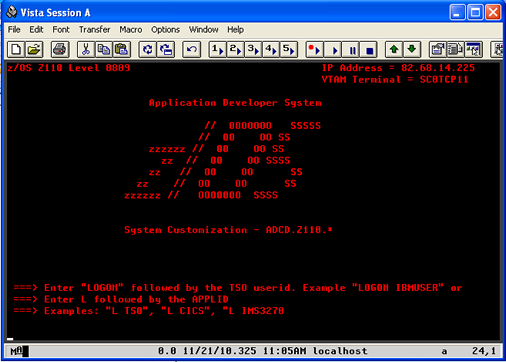Viewport: 506px width, 362px height.
Task: Click the "0.0" value in the status bar
Action: click(x=167, y=351)
